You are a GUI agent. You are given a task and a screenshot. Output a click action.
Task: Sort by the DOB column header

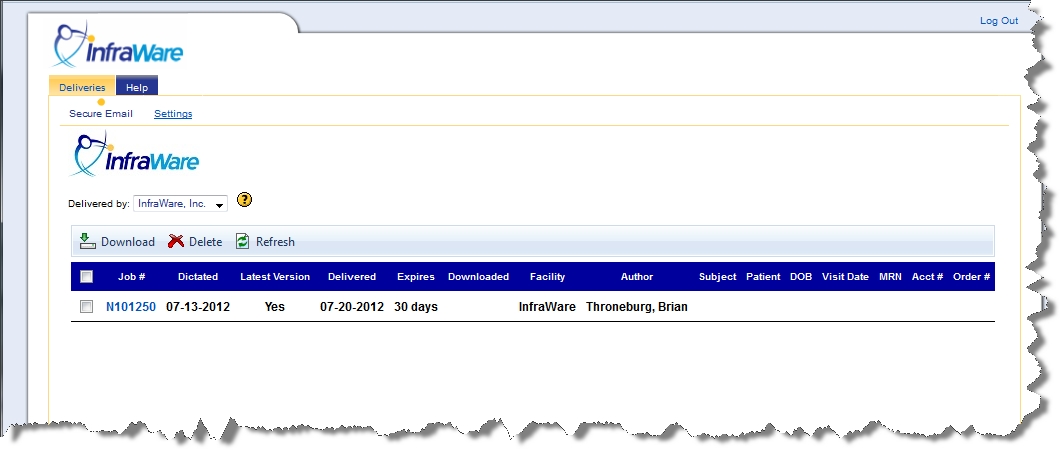801,276
